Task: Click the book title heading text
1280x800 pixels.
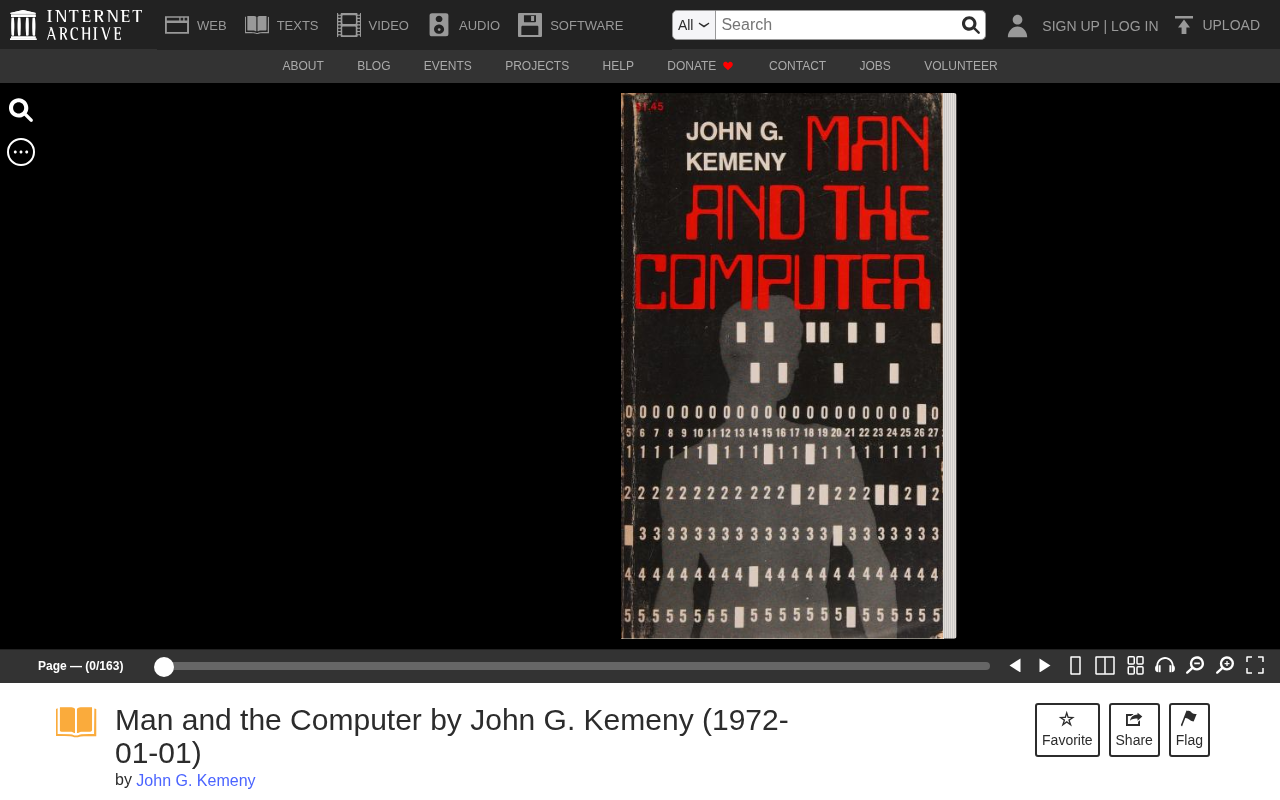Action: pos(452,736)
